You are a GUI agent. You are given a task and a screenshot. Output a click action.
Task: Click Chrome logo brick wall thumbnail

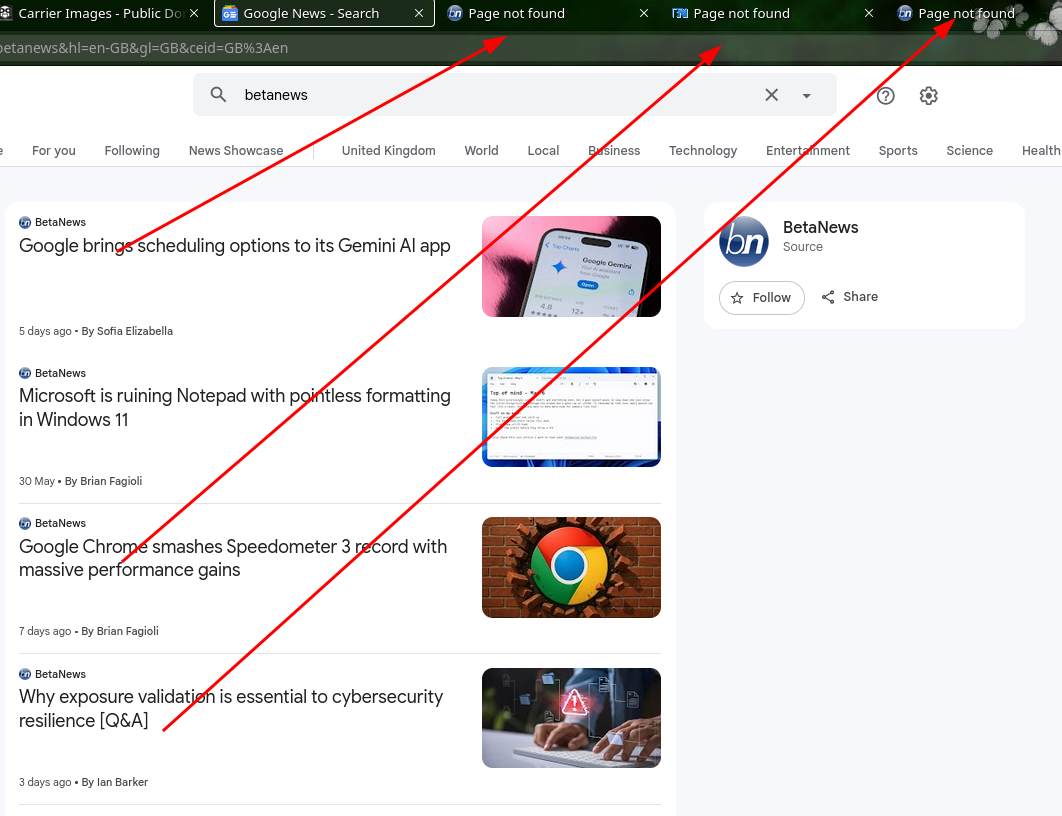pos(571,567)
